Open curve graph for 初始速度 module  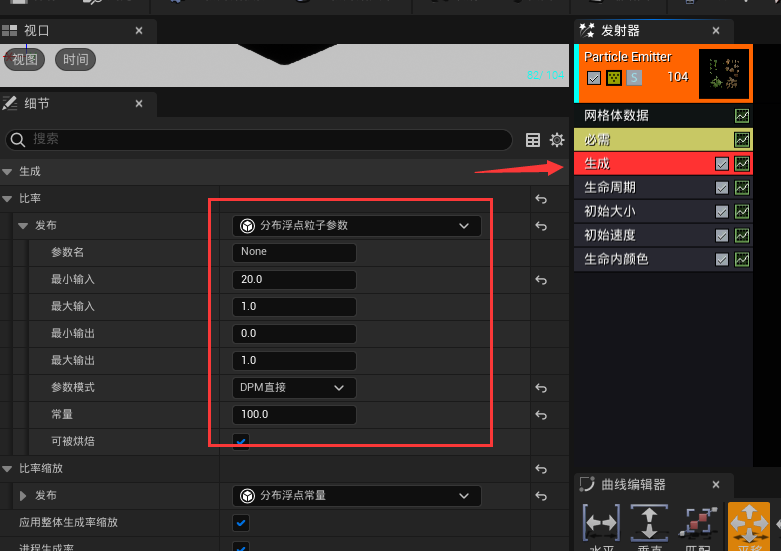(x=742, y=236)
